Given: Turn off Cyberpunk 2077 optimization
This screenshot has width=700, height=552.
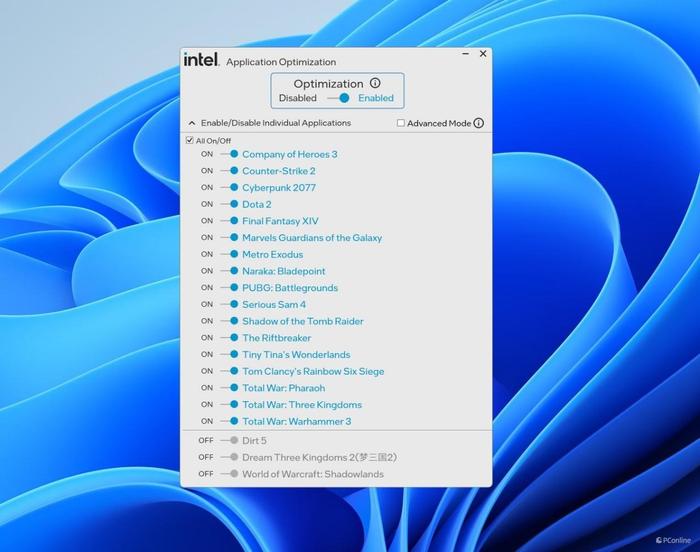Looking at the screenshot, I should (x=229, y=188).
